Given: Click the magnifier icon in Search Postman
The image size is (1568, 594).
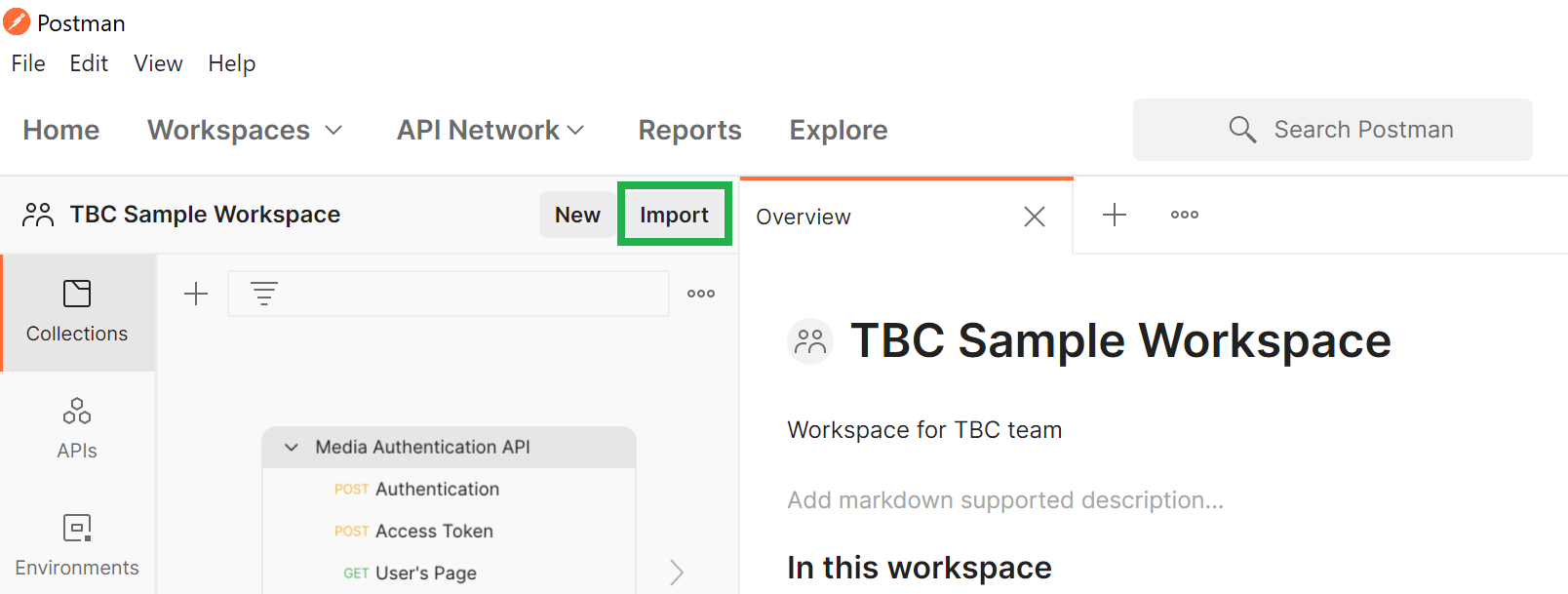Looking at the screenshot, I should click(1242, 129).
